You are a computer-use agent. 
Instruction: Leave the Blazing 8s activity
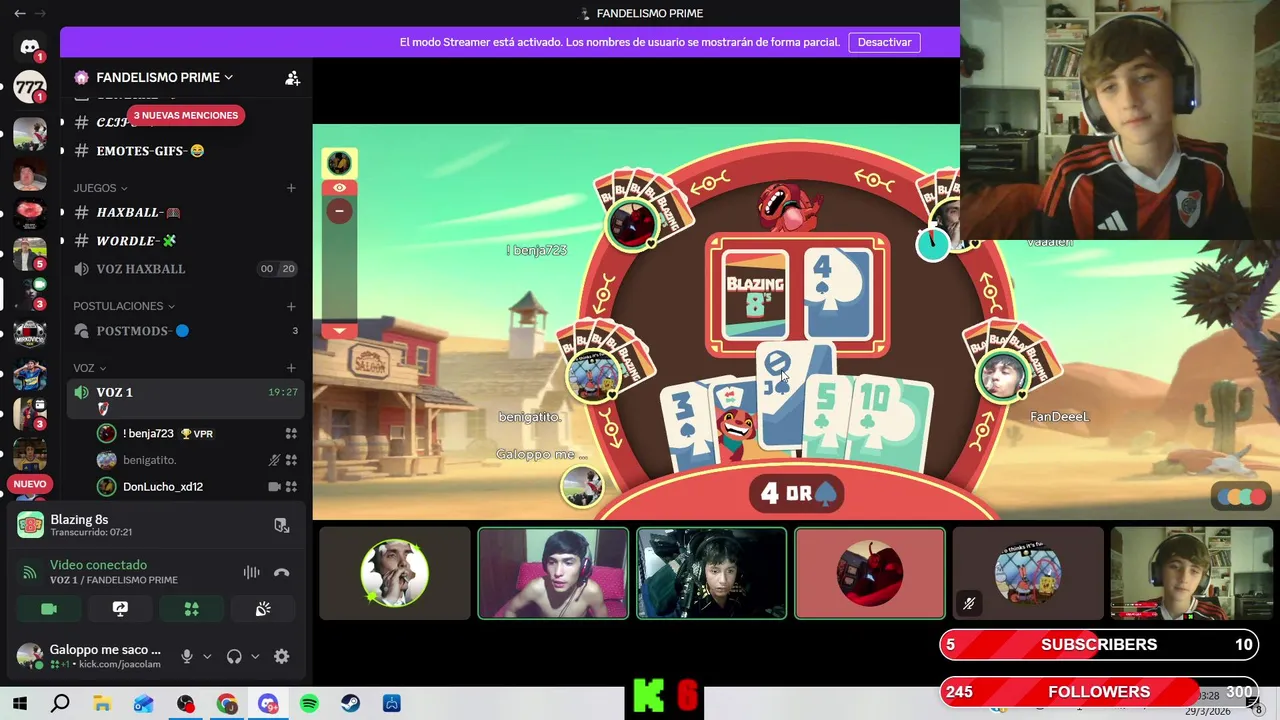pos(282,525)
